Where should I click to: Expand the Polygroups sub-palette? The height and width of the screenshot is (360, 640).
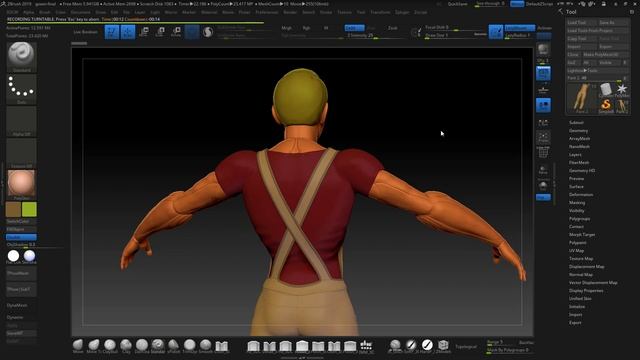click(579, 219)
